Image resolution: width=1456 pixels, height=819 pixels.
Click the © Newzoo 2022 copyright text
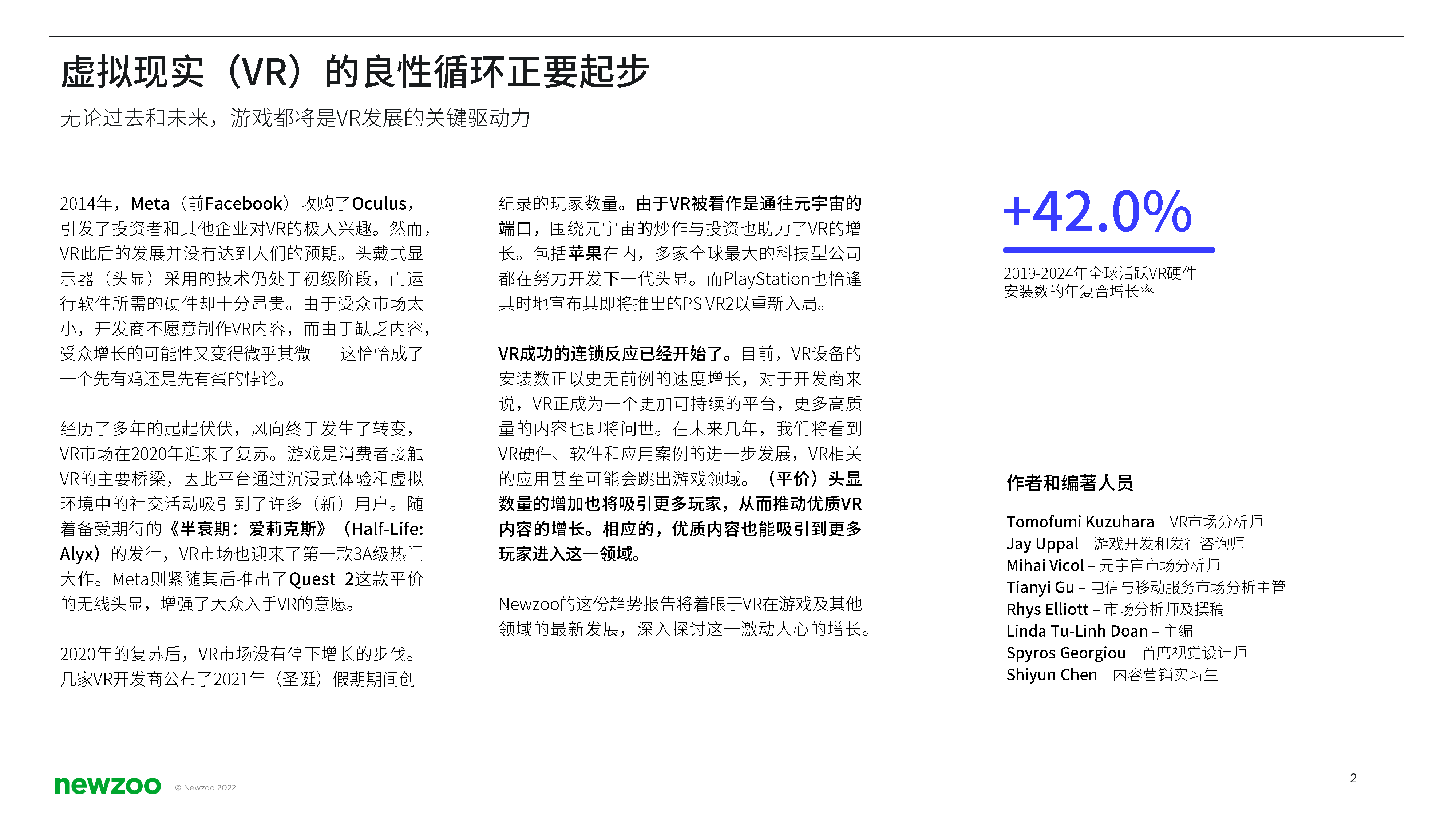[205, 788]
